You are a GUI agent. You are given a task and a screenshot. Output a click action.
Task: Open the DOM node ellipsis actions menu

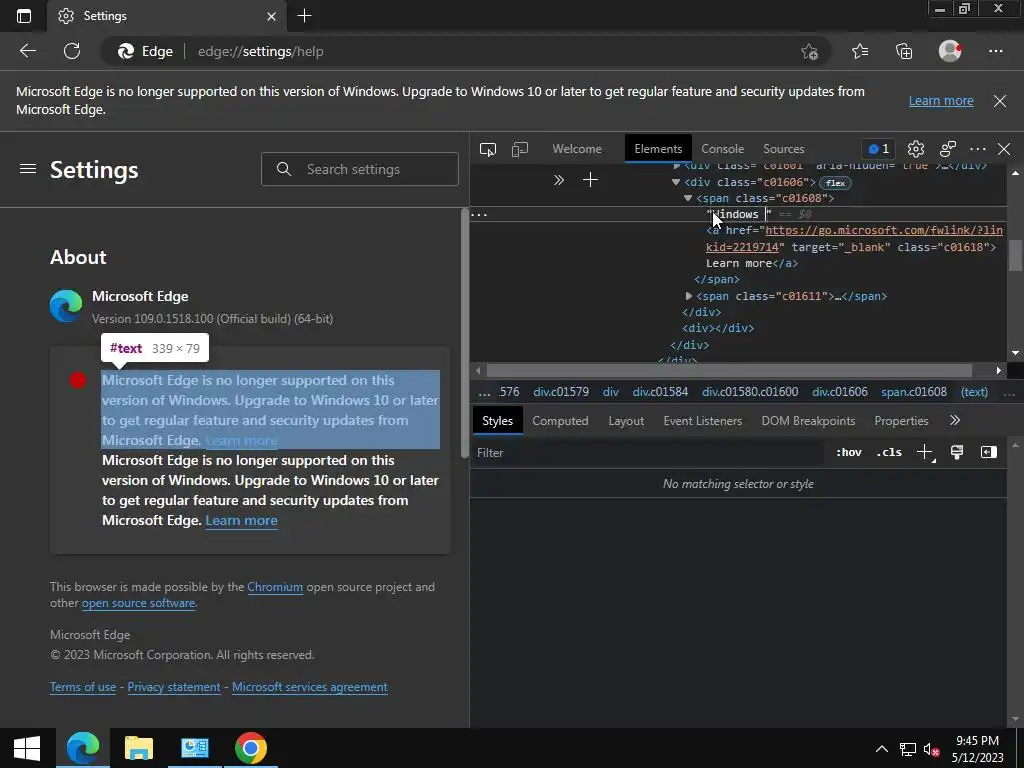click(479, 214)
